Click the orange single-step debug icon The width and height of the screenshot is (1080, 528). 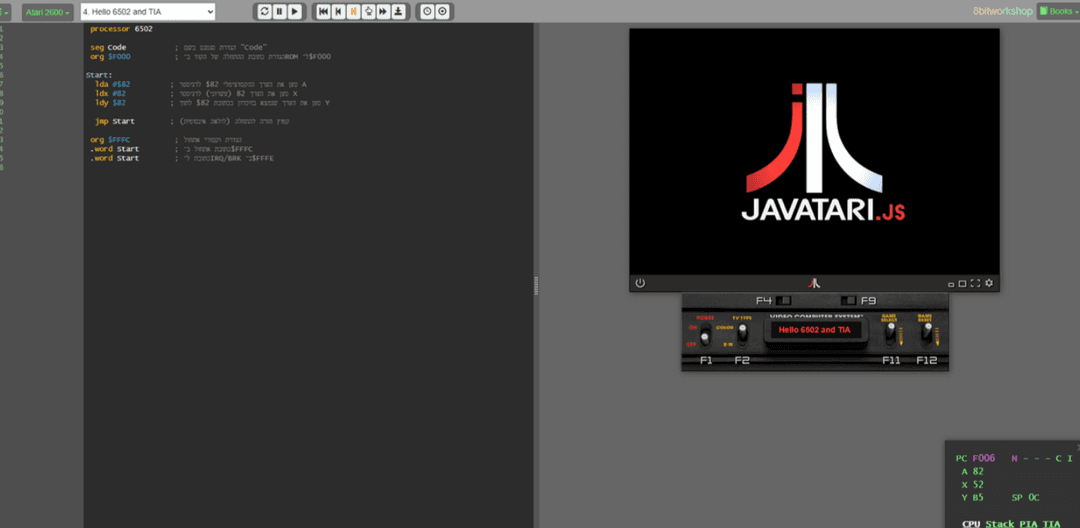(x=353, y=12)
